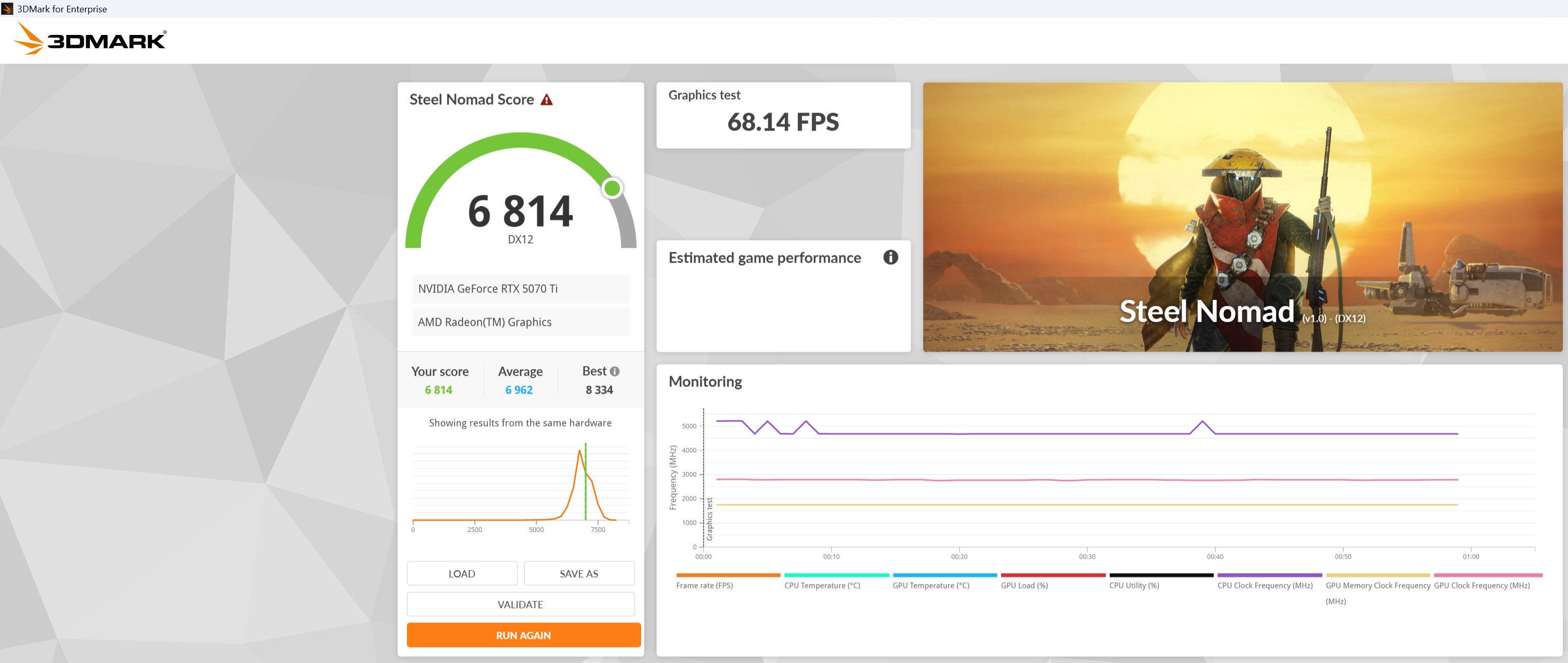This screenshot has height=663, width=1568.
Task: Click the info icon next to Best
Action: click(x=615, y=372)
